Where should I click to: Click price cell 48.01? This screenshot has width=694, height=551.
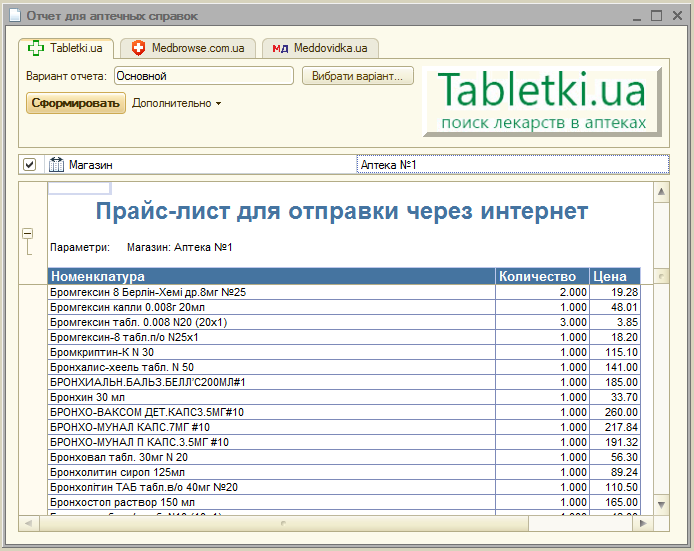point(615,307)
